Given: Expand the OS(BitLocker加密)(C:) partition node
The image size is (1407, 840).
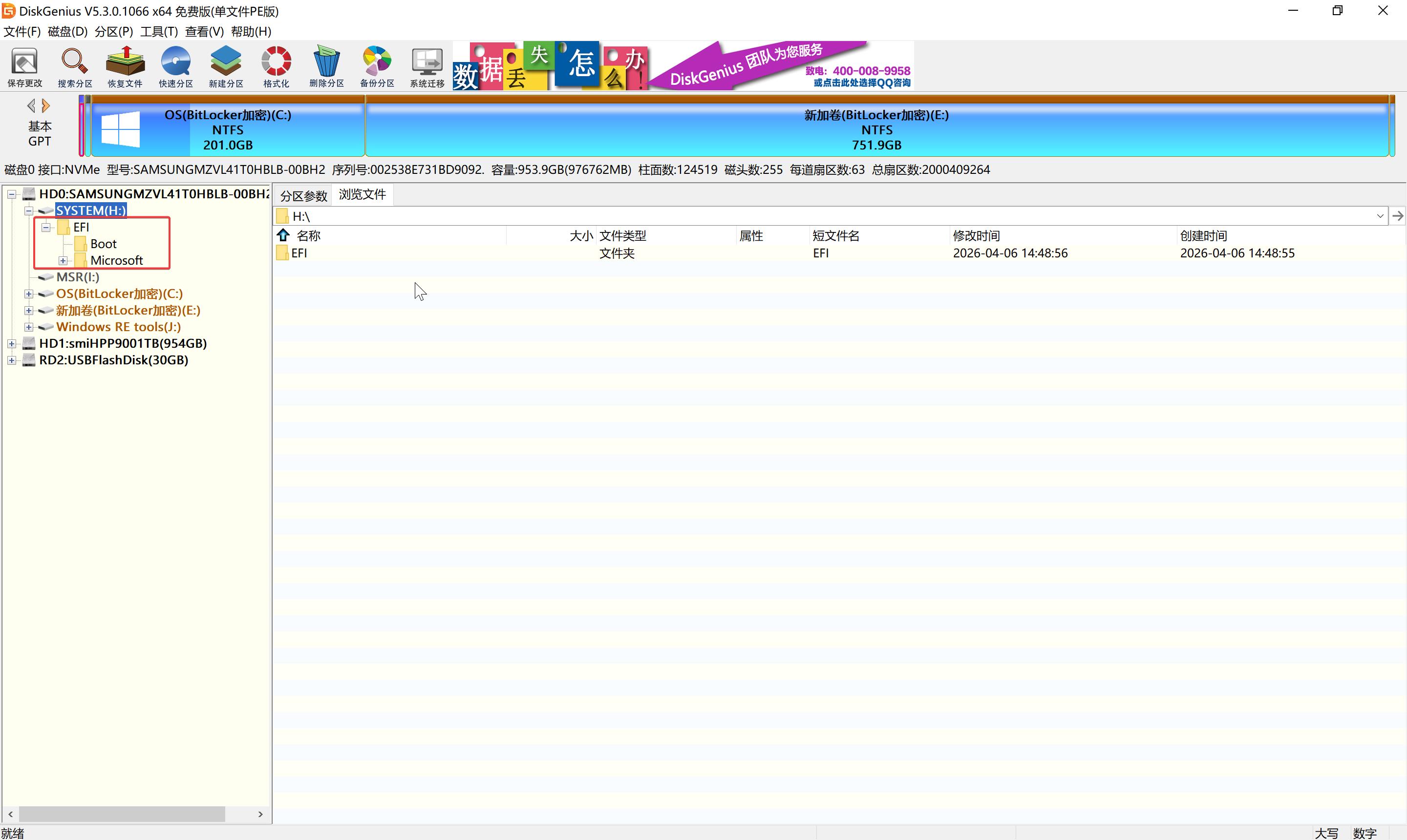Looking at the screenshot, I should pos(29,294).
